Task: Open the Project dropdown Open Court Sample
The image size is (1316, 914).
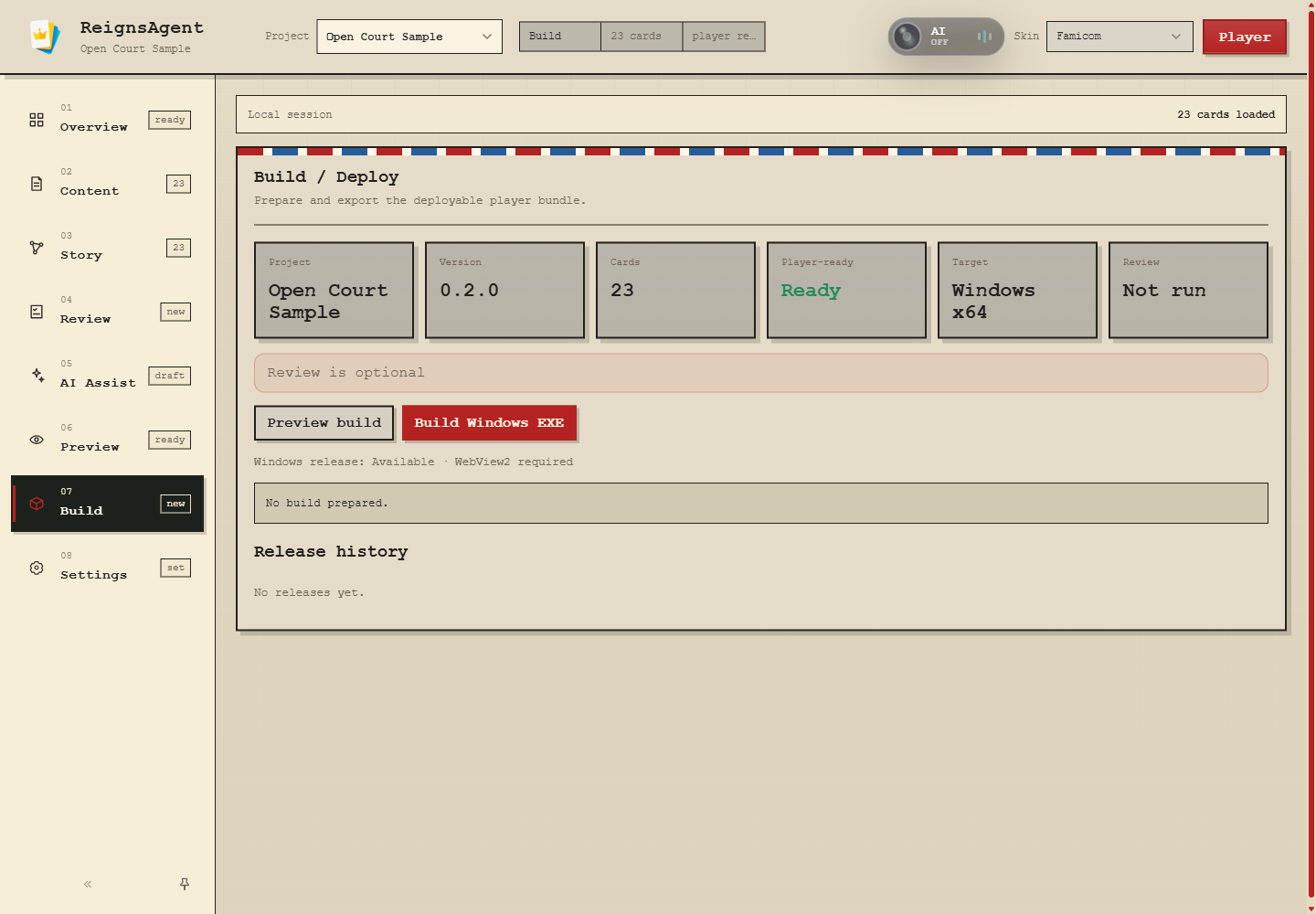Action: point(409,37)
